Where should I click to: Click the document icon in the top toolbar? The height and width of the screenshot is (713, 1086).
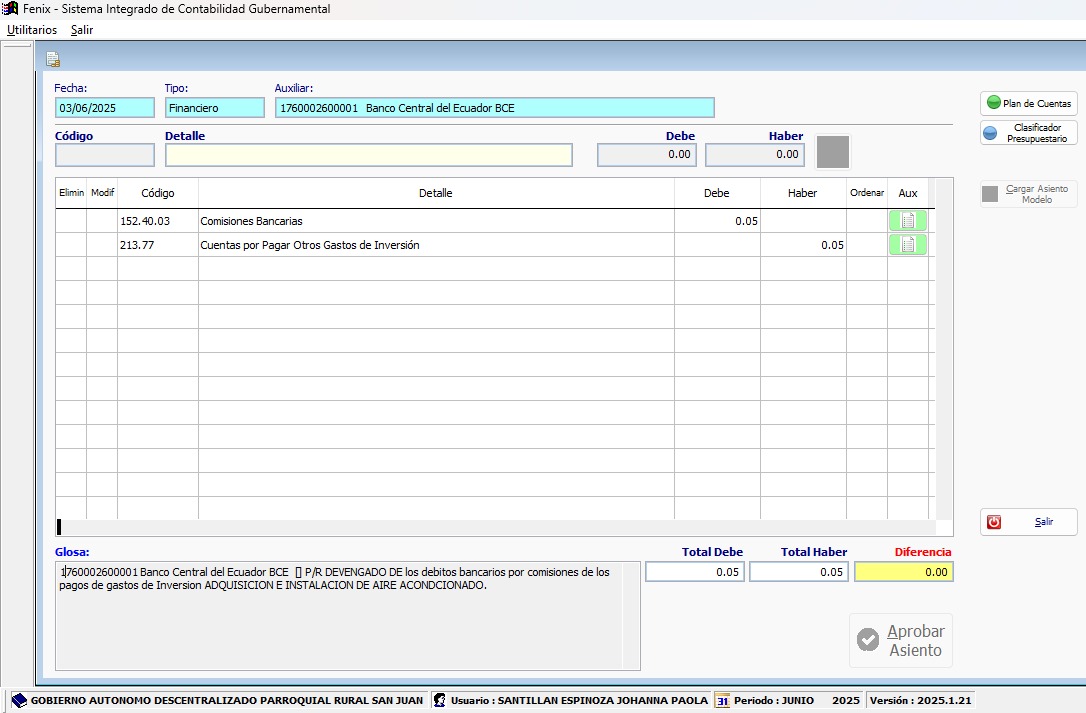pos(53,59)
